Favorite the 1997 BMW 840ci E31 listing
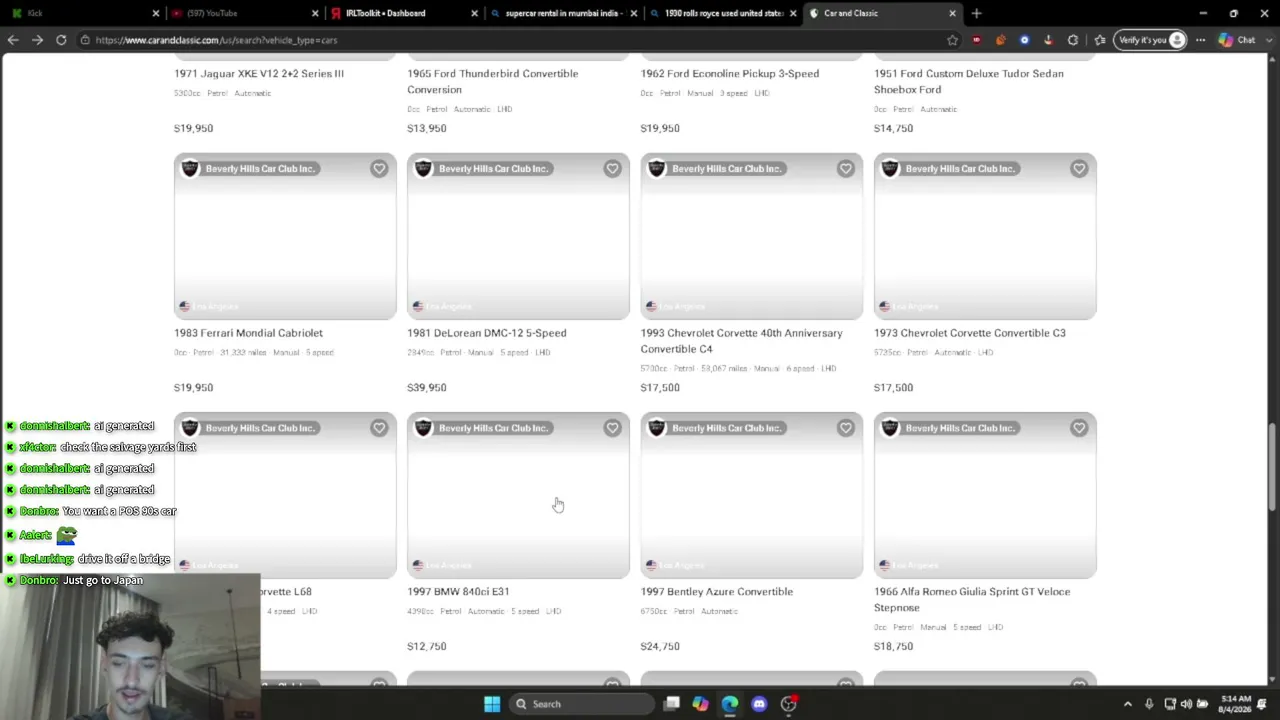 pos(612,428)
